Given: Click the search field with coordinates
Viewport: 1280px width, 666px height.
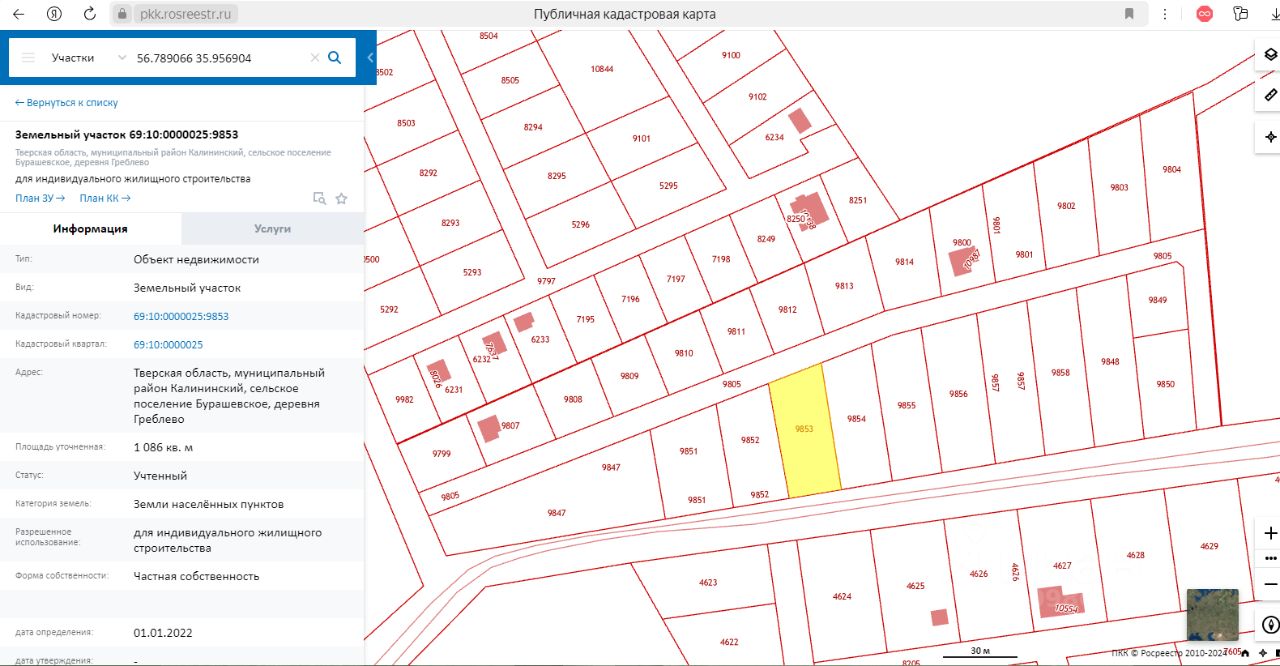Looking at the screenshot, I should click(x=219, y=58).
